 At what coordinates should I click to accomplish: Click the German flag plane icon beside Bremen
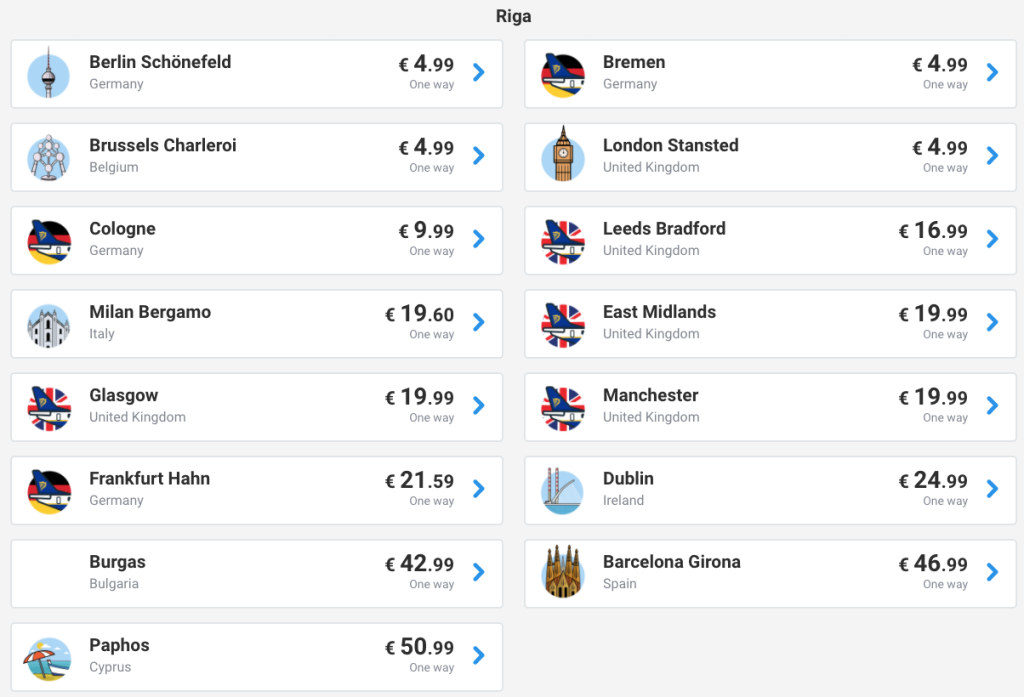click(562, 73)
